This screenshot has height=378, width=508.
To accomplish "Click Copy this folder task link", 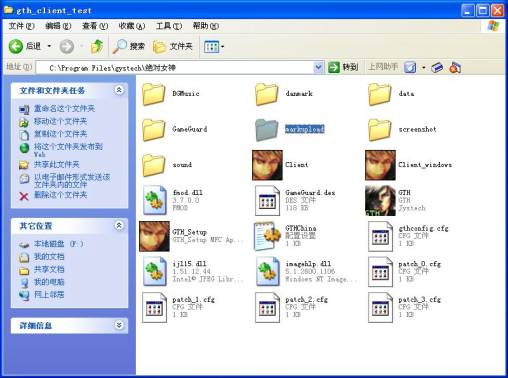I will (60, 134).
